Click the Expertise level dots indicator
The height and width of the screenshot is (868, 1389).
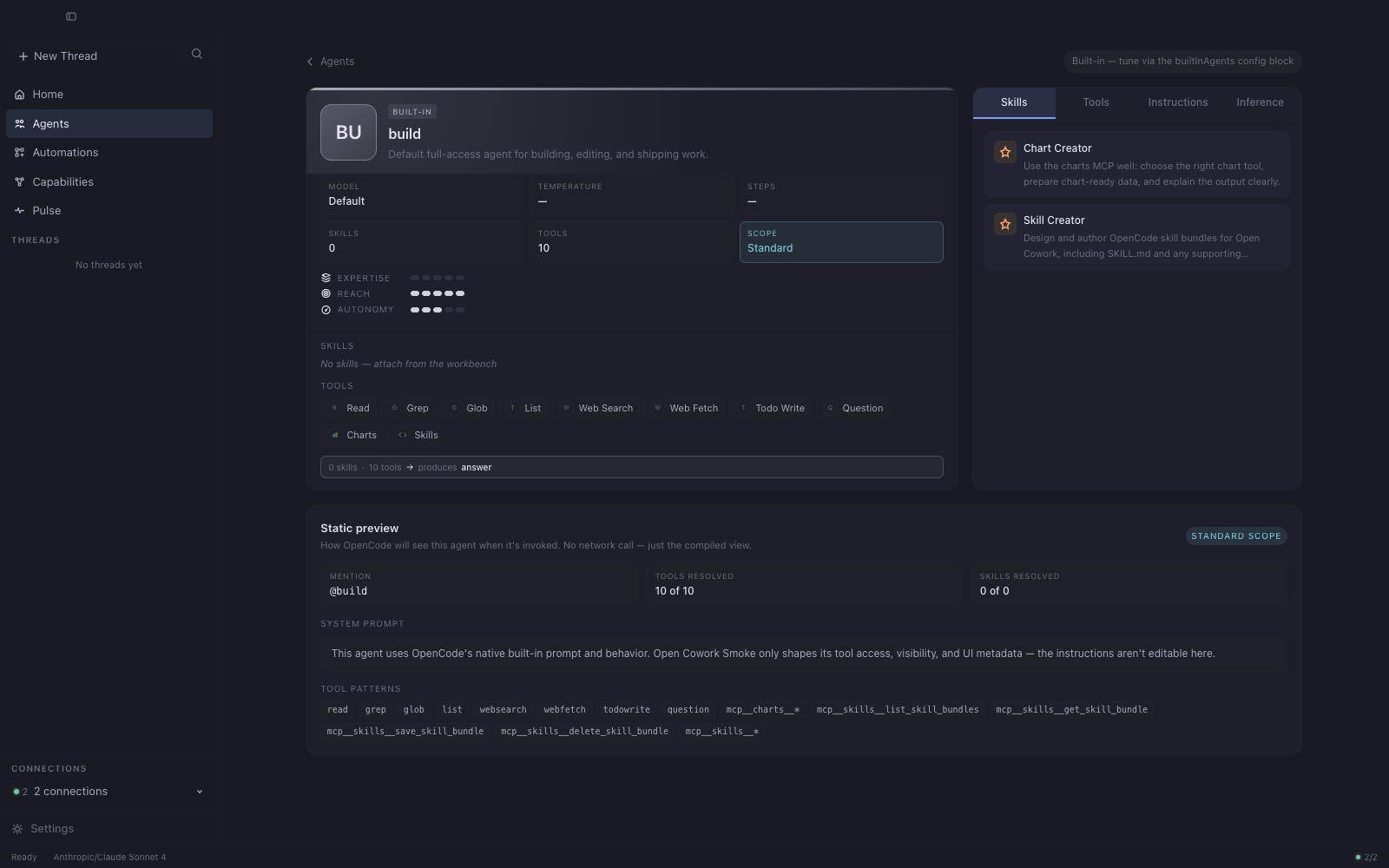[438, 278]
